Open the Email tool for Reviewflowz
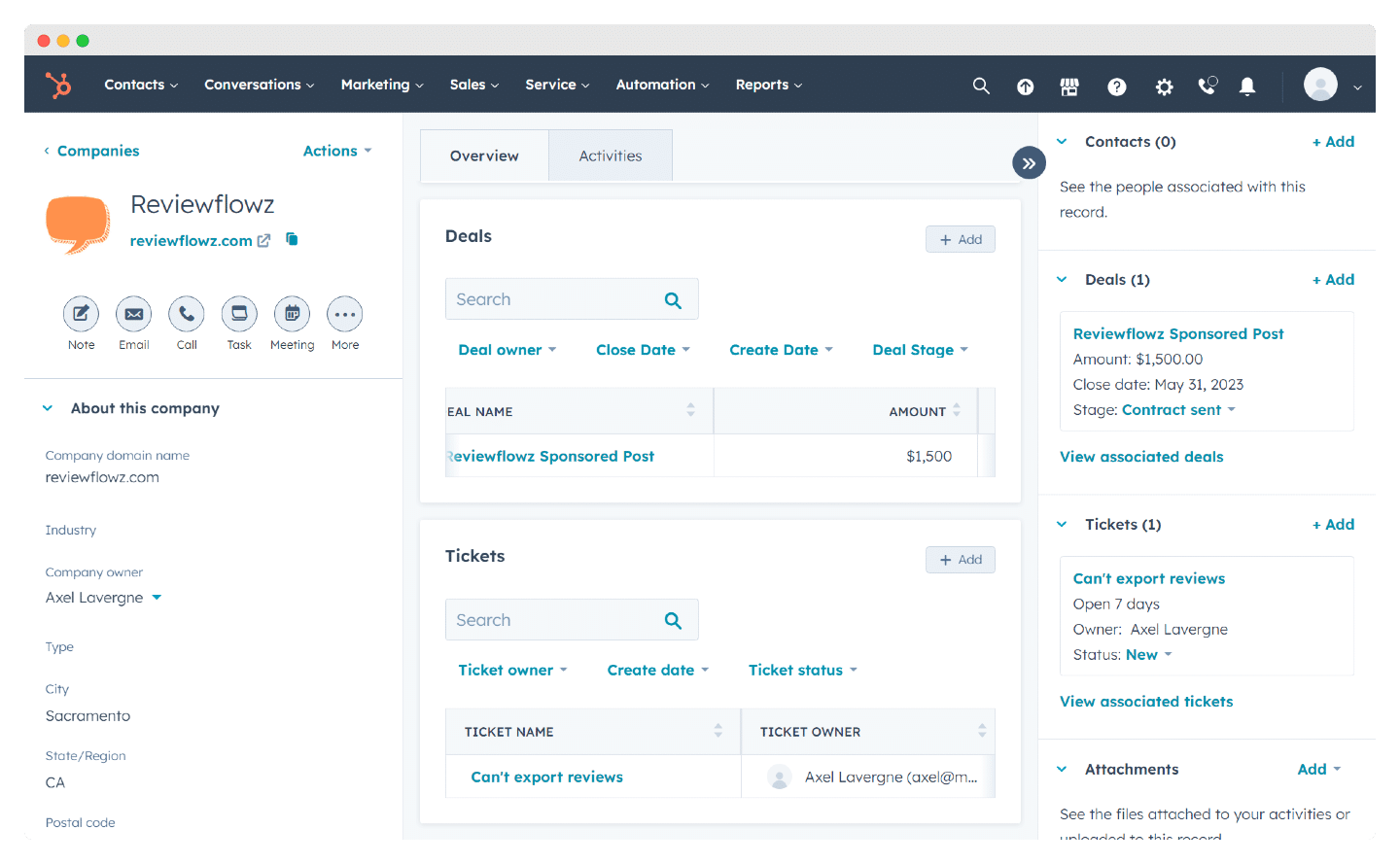This screenshot has height=864, width=1400. 133,314
